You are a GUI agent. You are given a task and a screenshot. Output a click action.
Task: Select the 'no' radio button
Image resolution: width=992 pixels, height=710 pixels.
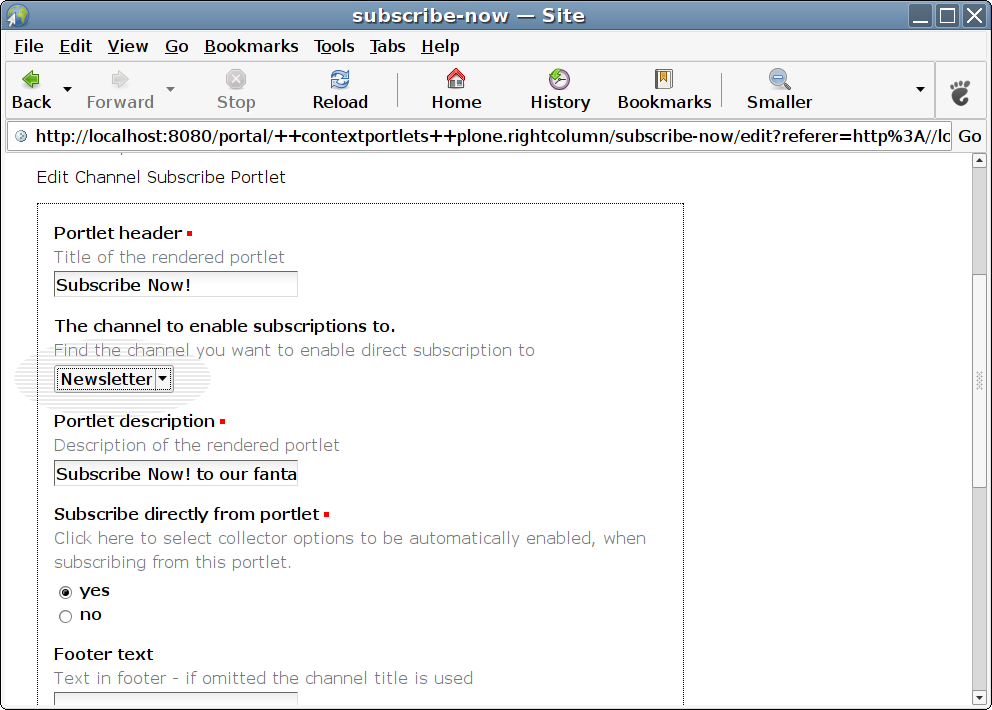(66, 616)
